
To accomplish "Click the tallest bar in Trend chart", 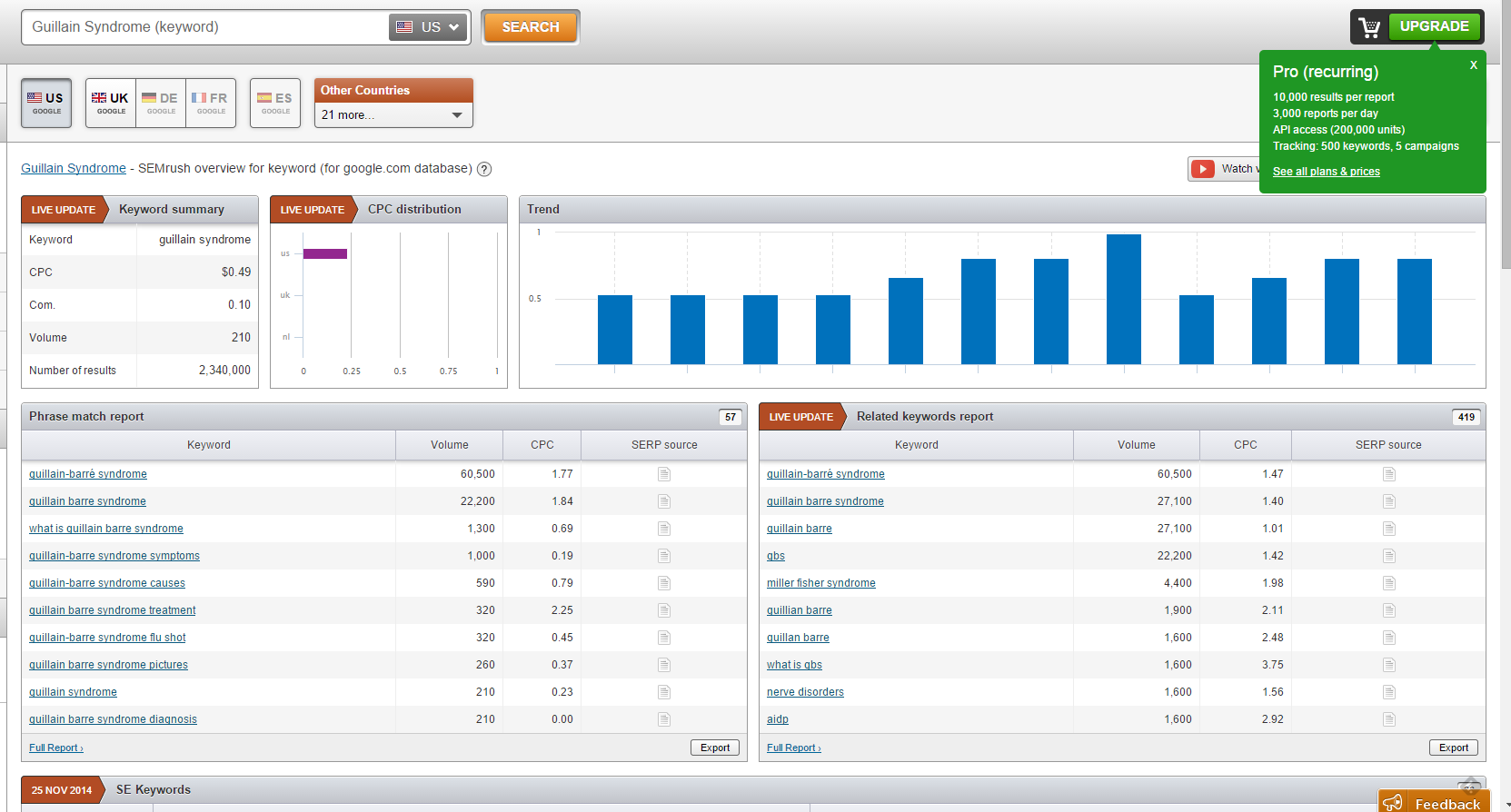I will pos(1124,299).
